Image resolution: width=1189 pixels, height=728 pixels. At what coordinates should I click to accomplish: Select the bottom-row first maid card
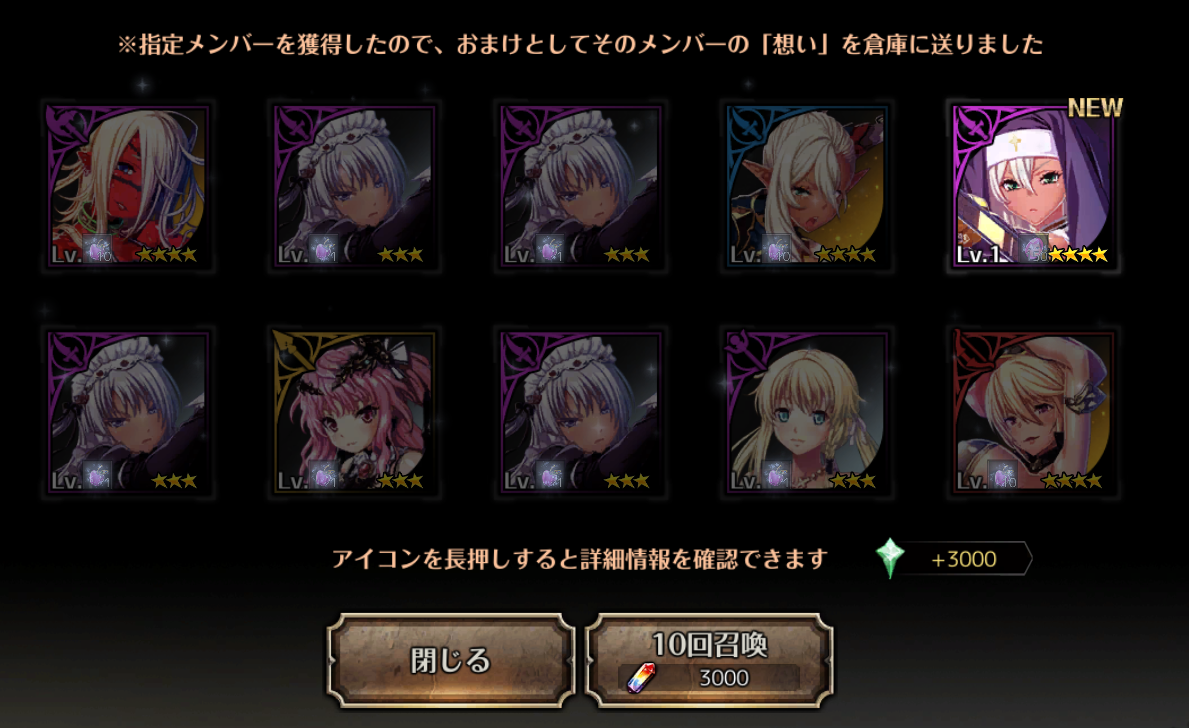[127, 413]
